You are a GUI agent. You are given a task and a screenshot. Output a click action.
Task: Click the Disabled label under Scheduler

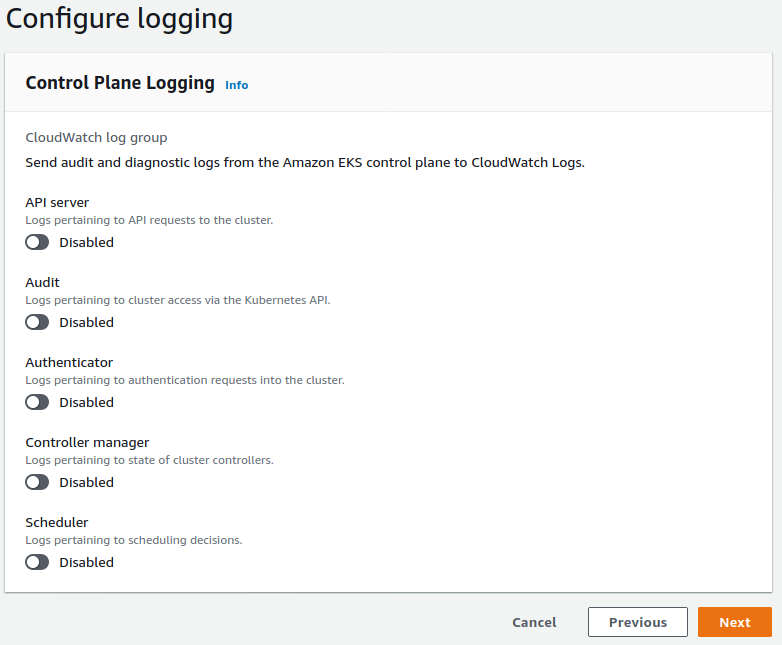tap(86, 562)
